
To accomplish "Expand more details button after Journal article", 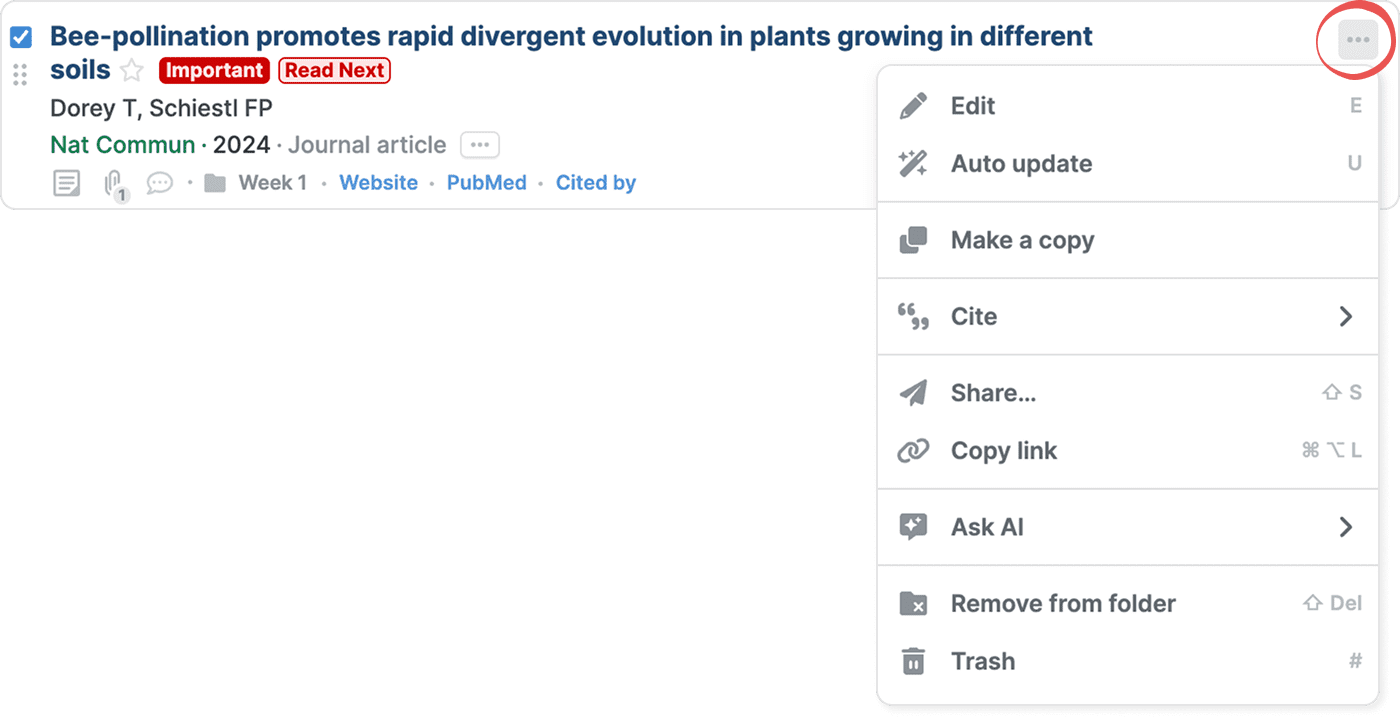I will (479, 146).
